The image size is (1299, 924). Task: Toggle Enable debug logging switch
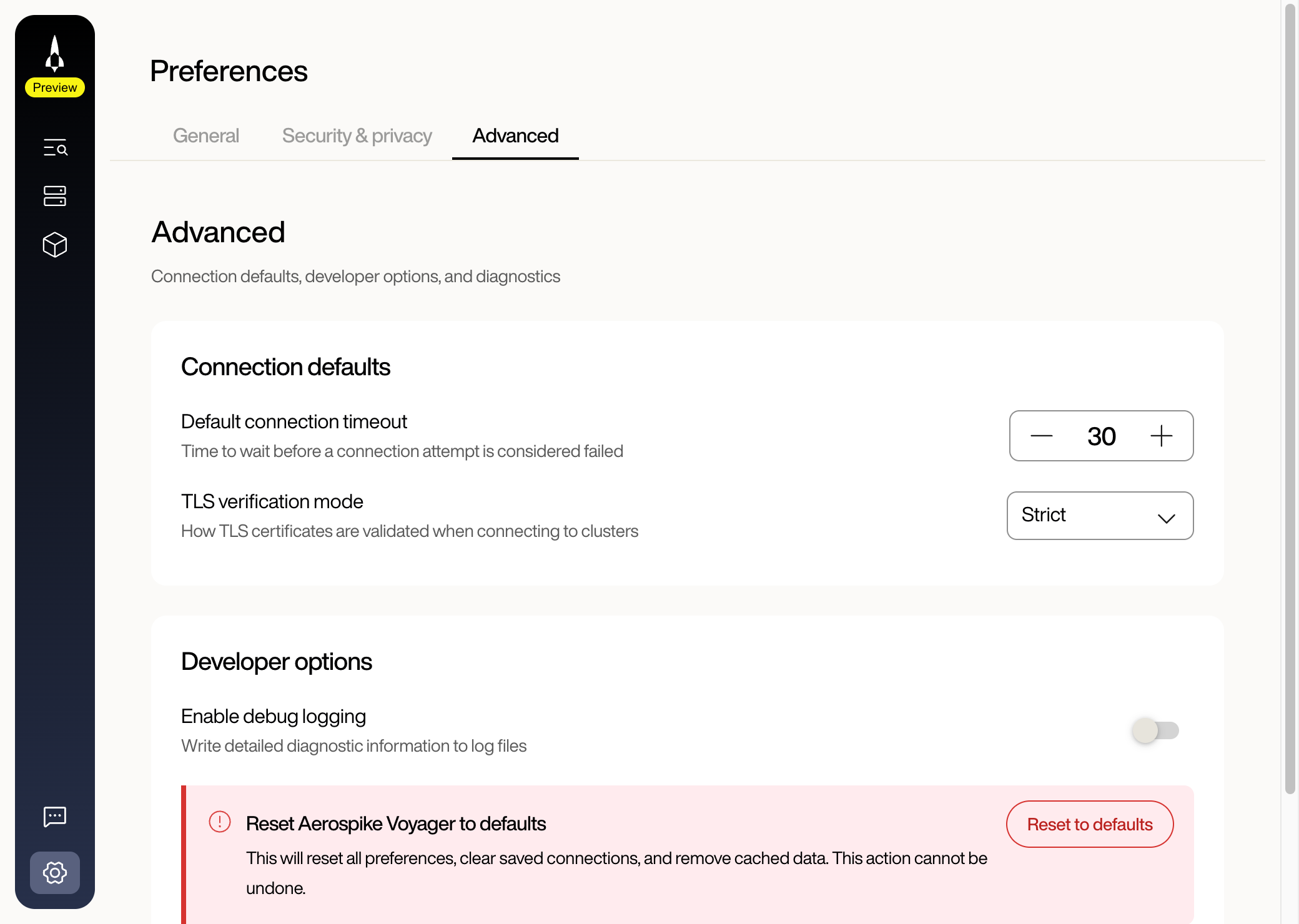[1156, 730]
